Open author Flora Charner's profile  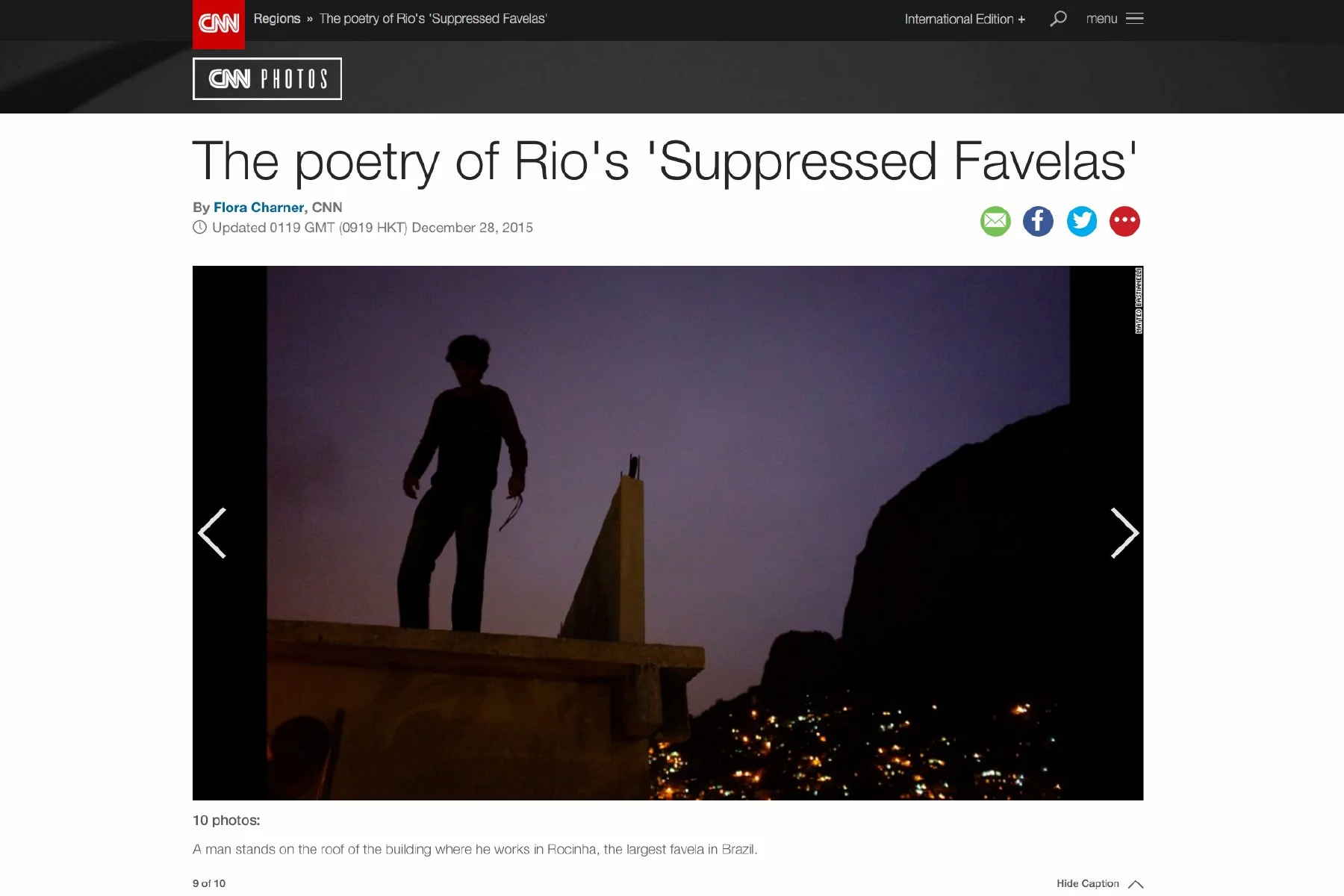click(x=258, y=208)
